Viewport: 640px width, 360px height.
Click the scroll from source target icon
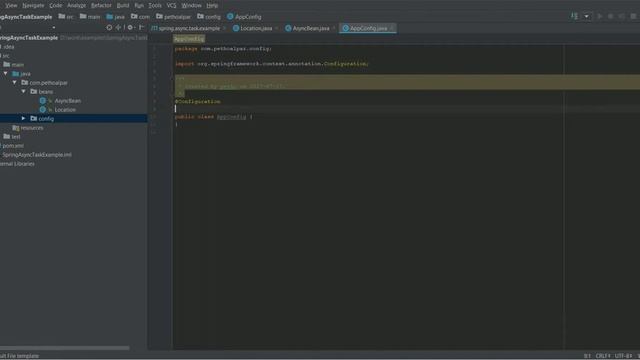tap(109, 27)
